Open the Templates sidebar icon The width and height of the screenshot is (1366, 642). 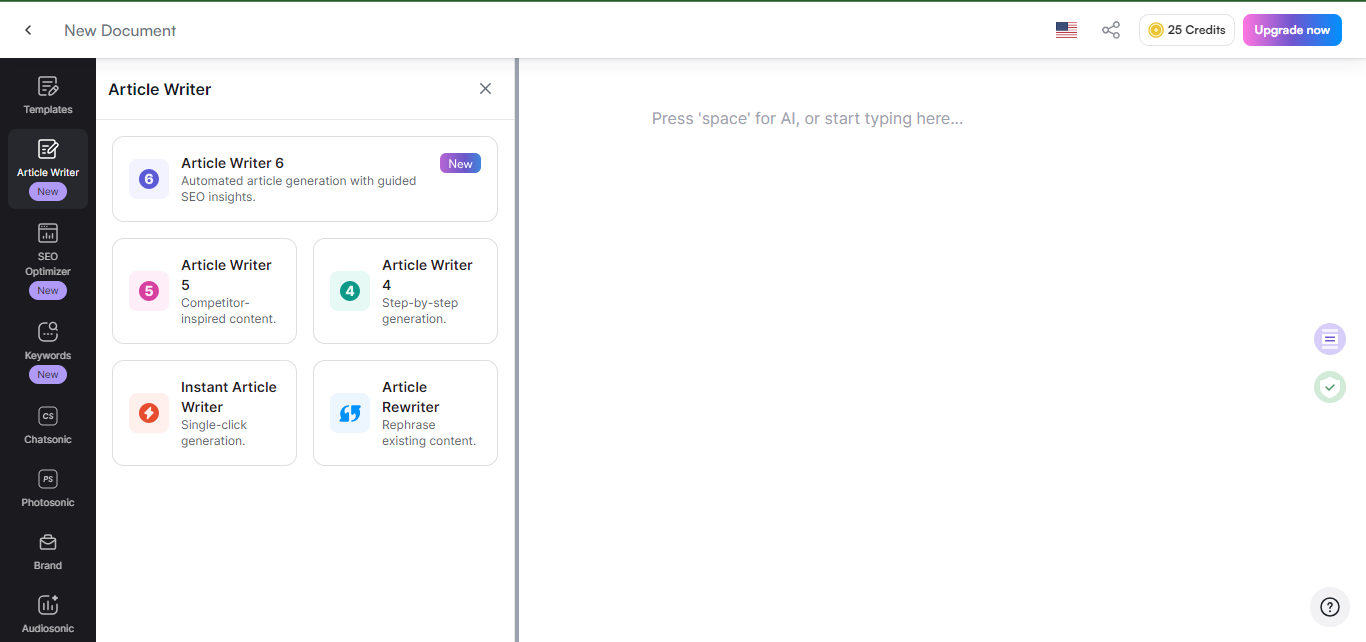click(x=48, y=95)
